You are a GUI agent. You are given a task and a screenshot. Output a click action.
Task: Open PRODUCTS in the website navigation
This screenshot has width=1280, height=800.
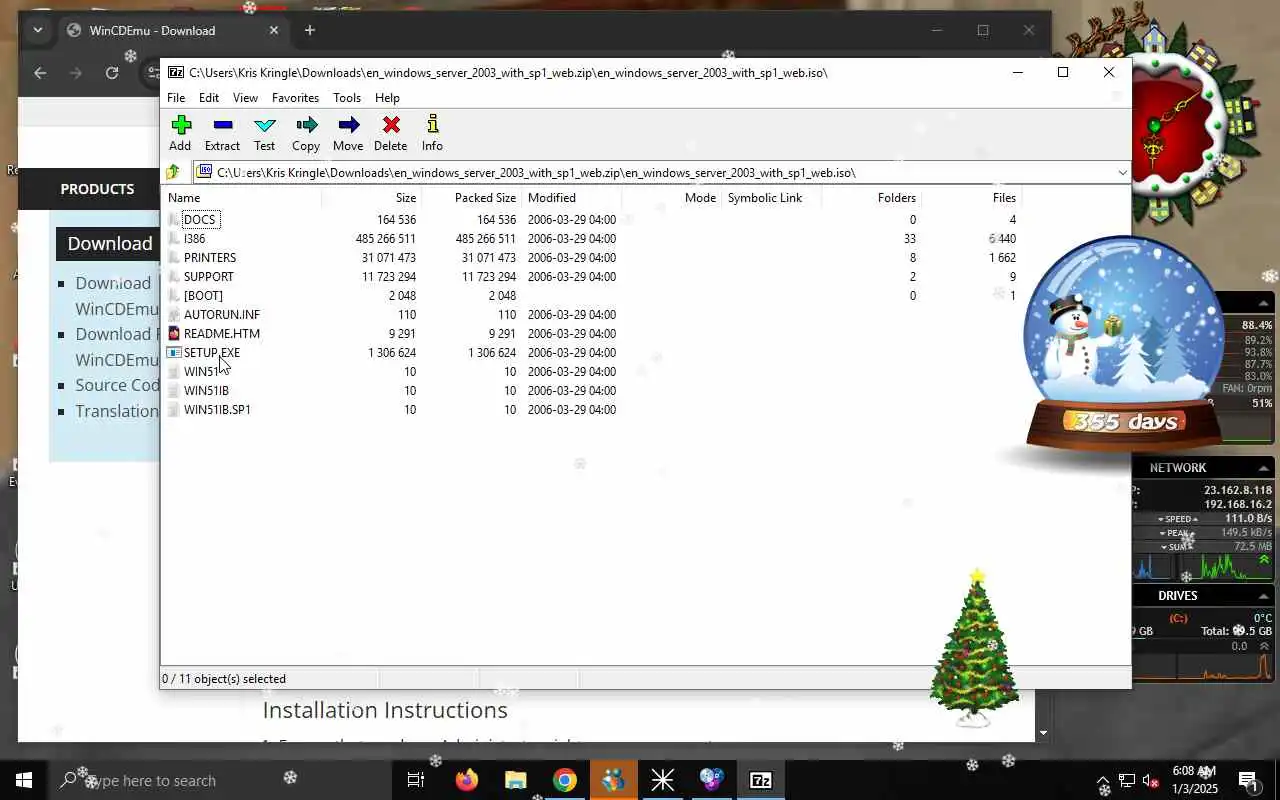pyautogui.click(x=97, y=188)
